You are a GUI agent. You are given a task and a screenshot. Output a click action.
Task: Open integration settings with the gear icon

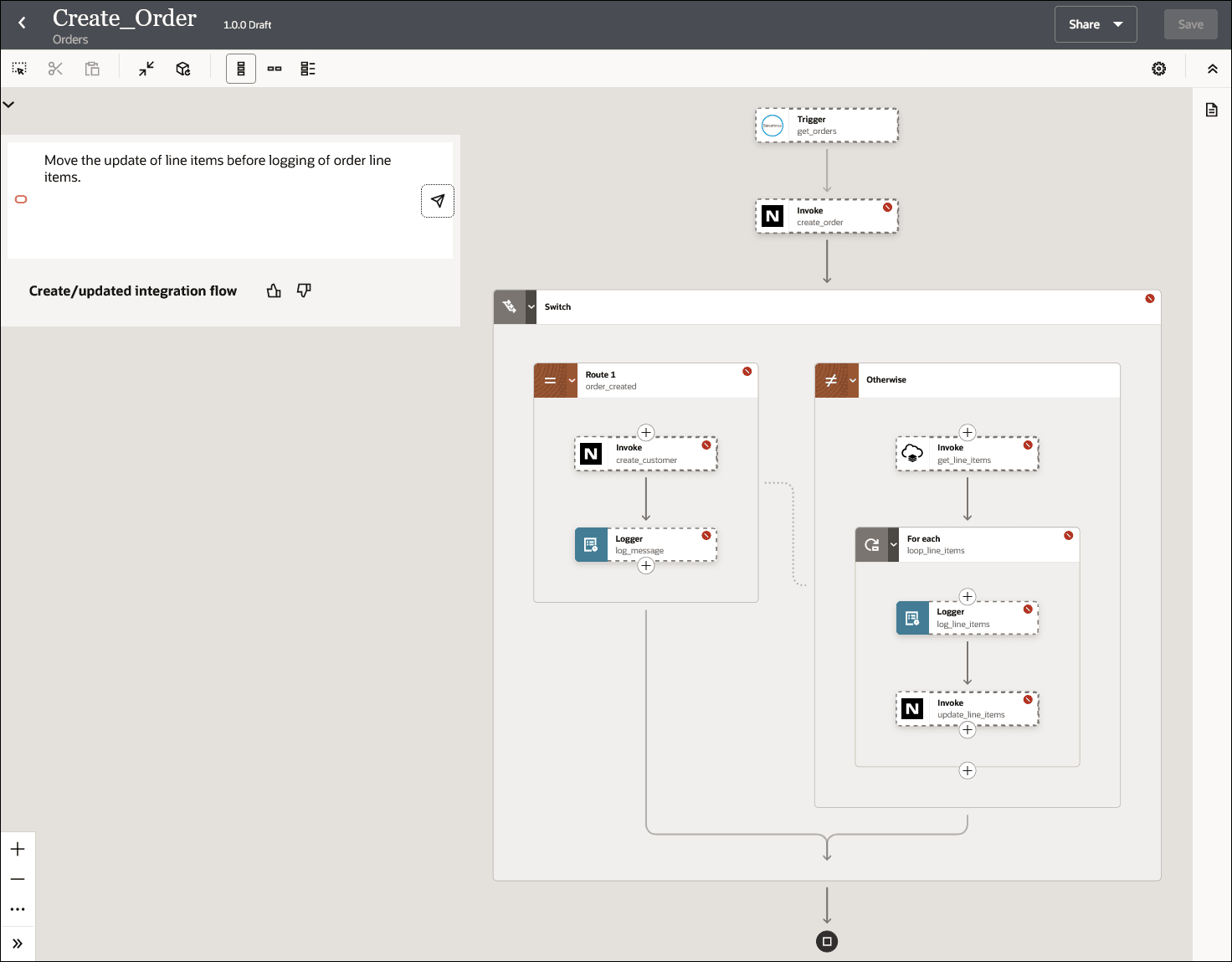pyautogui.click(x=1158, y=68)
